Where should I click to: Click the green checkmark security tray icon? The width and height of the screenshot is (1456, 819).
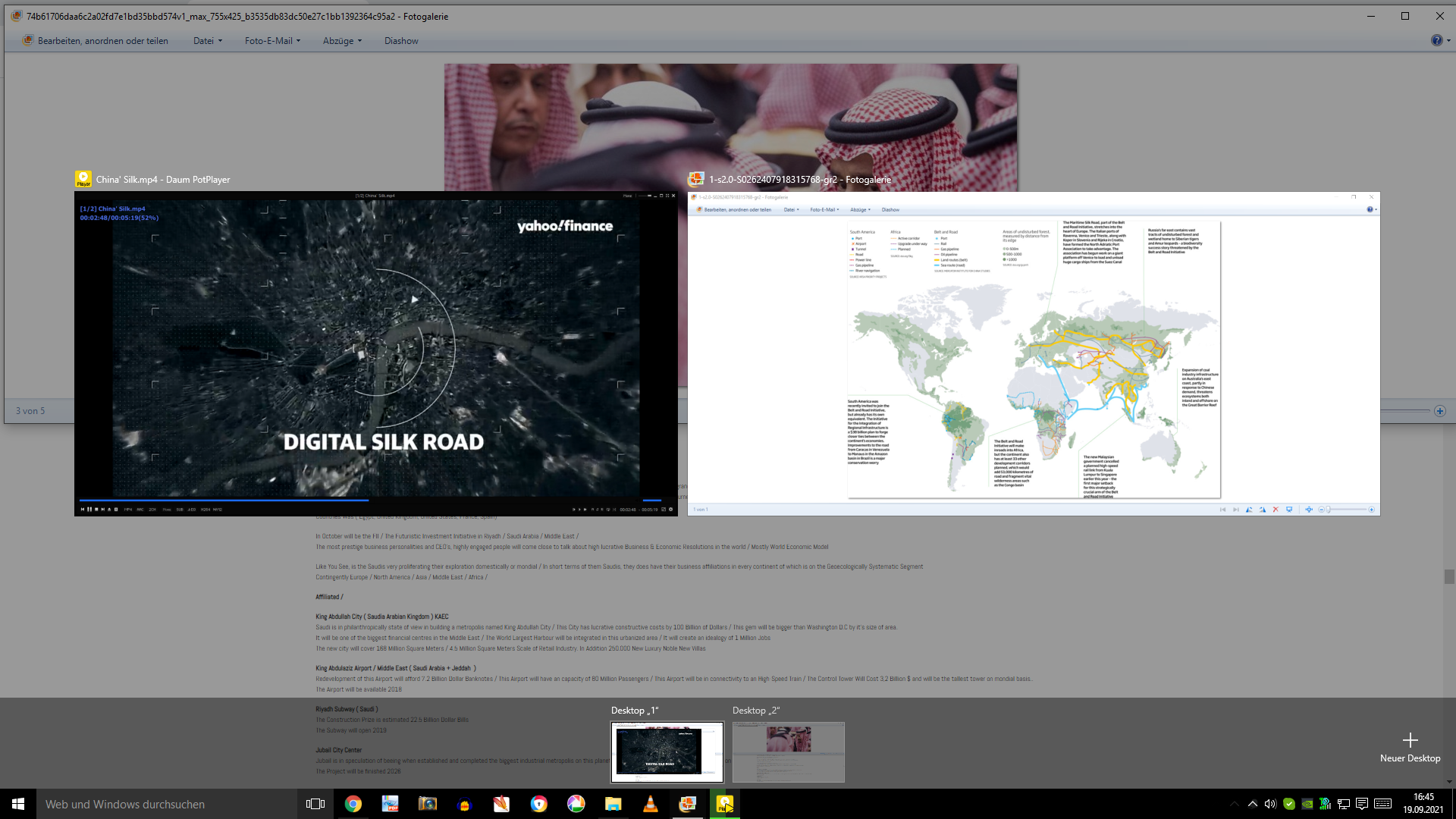pos(1289,804)
